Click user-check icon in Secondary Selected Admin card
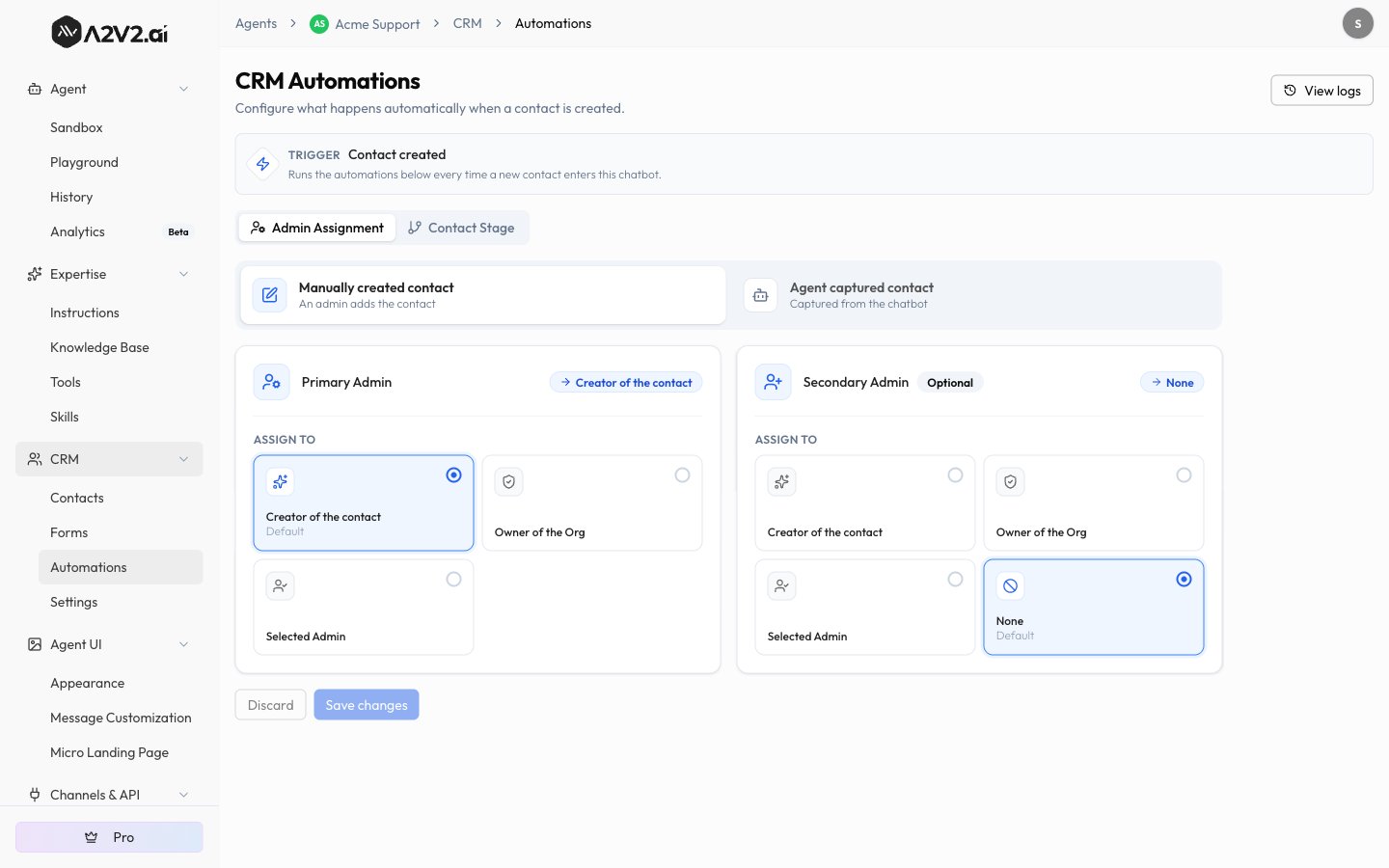The height and width of the screenshot is (868, 1389). pyautogui.click(x=782, y=585)
